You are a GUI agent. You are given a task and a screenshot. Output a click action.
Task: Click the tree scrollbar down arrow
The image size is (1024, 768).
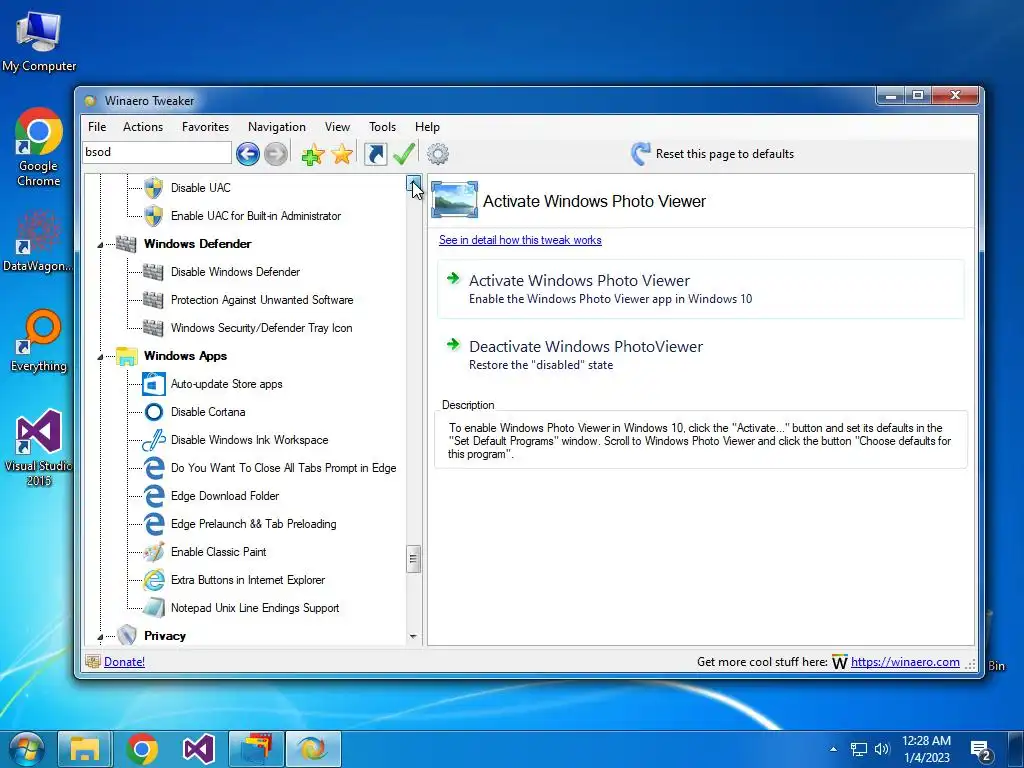tap(413, 636)
